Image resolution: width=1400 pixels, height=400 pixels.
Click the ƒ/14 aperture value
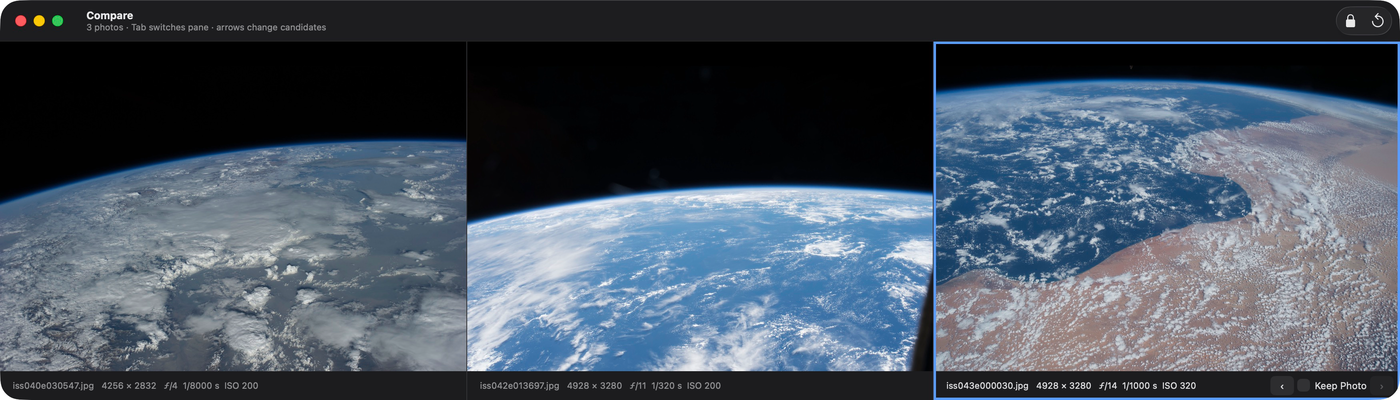1108,386
